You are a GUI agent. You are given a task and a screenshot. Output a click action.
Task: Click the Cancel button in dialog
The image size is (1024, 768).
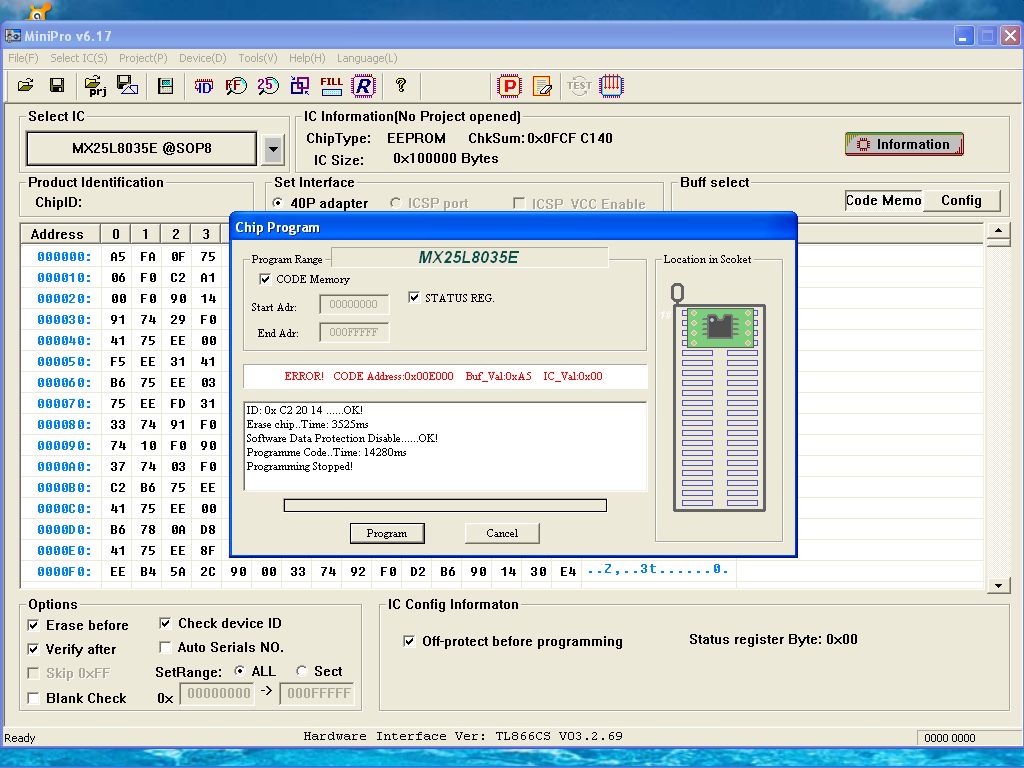502,533
